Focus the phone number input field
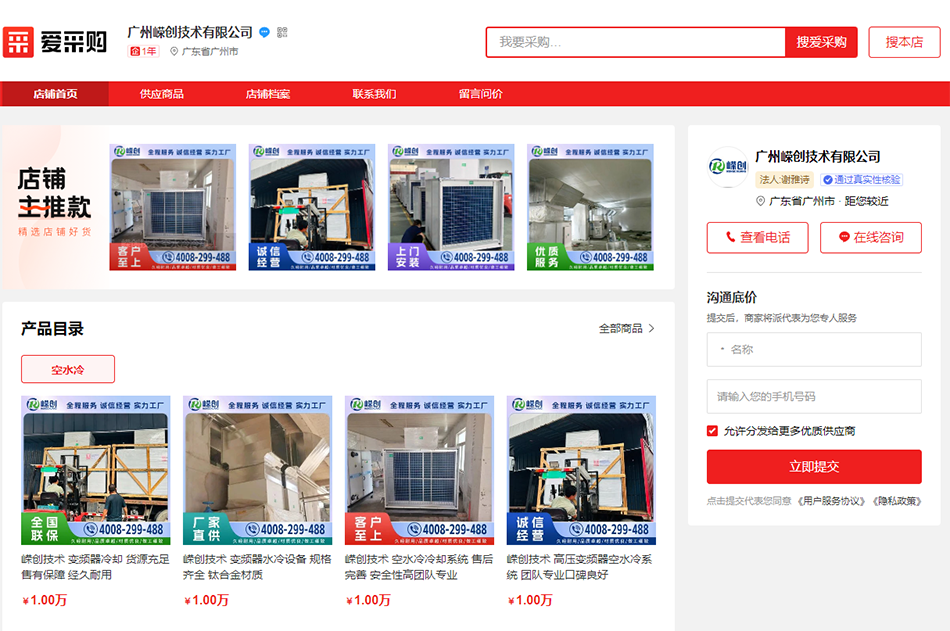 (x=814, y=396)
